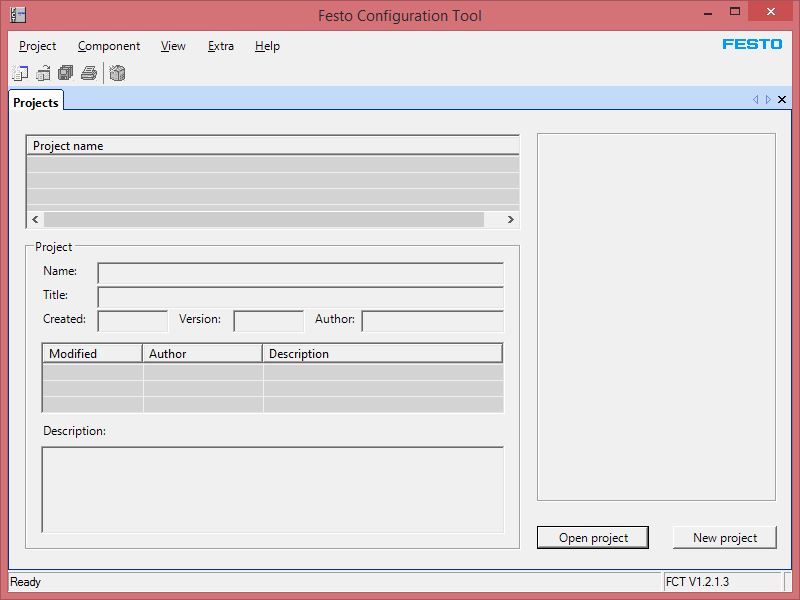The height and width of the screenshot is (600, 800).
Task: Click the Version input field
Action: (268, 321)
